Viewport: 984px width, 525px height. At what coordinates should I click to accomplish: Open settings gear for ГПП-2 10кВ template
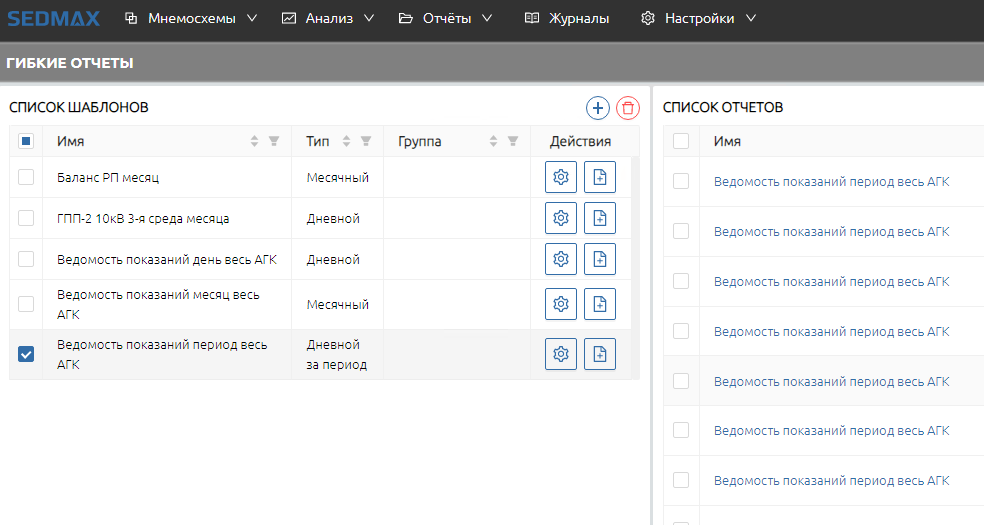(561, 218)
